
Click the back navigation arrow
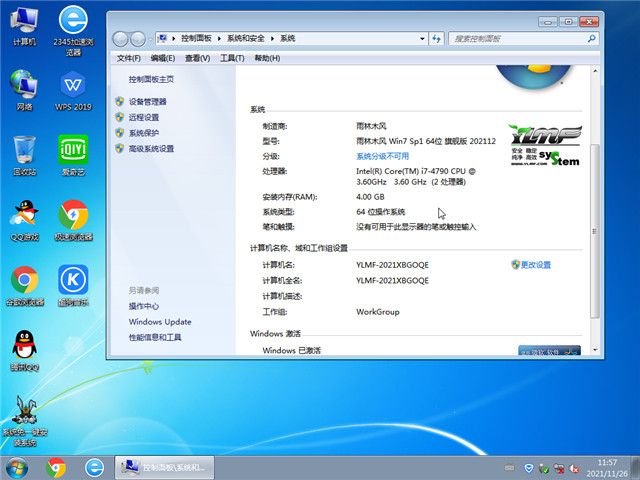click(x=120, y=39)
